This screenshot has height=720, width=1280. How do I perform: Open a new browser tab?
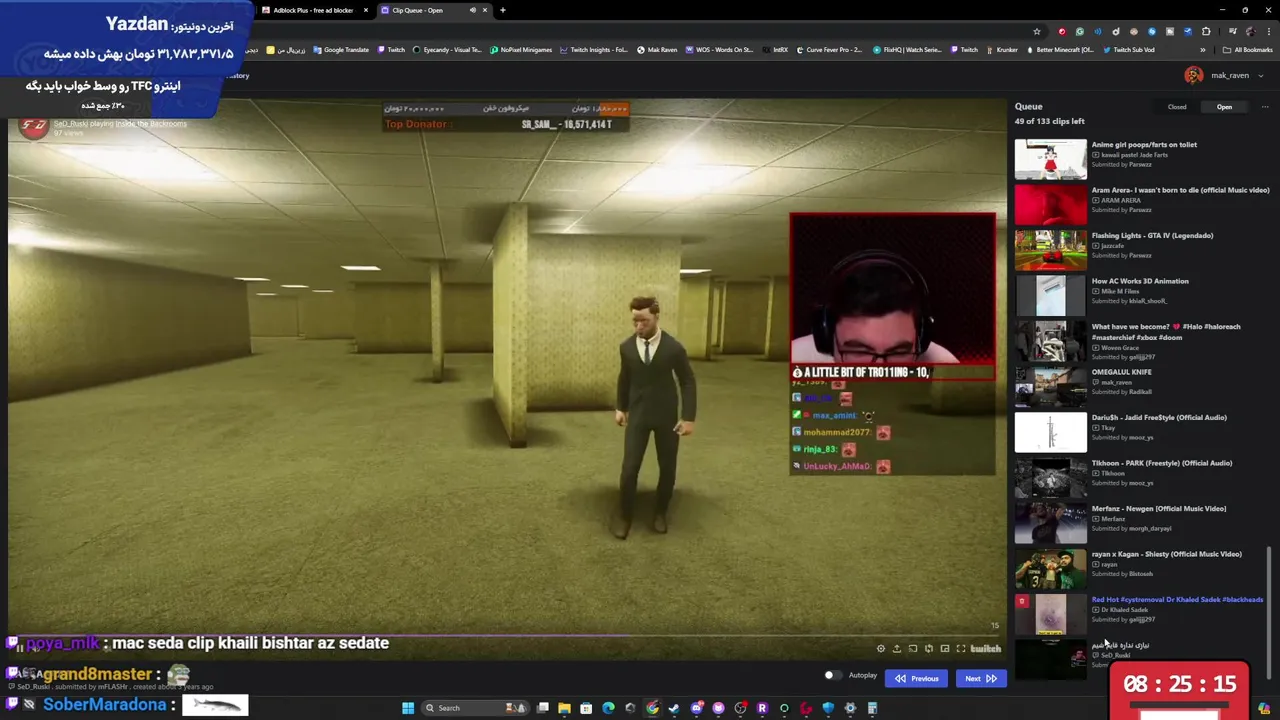[503, 10]
